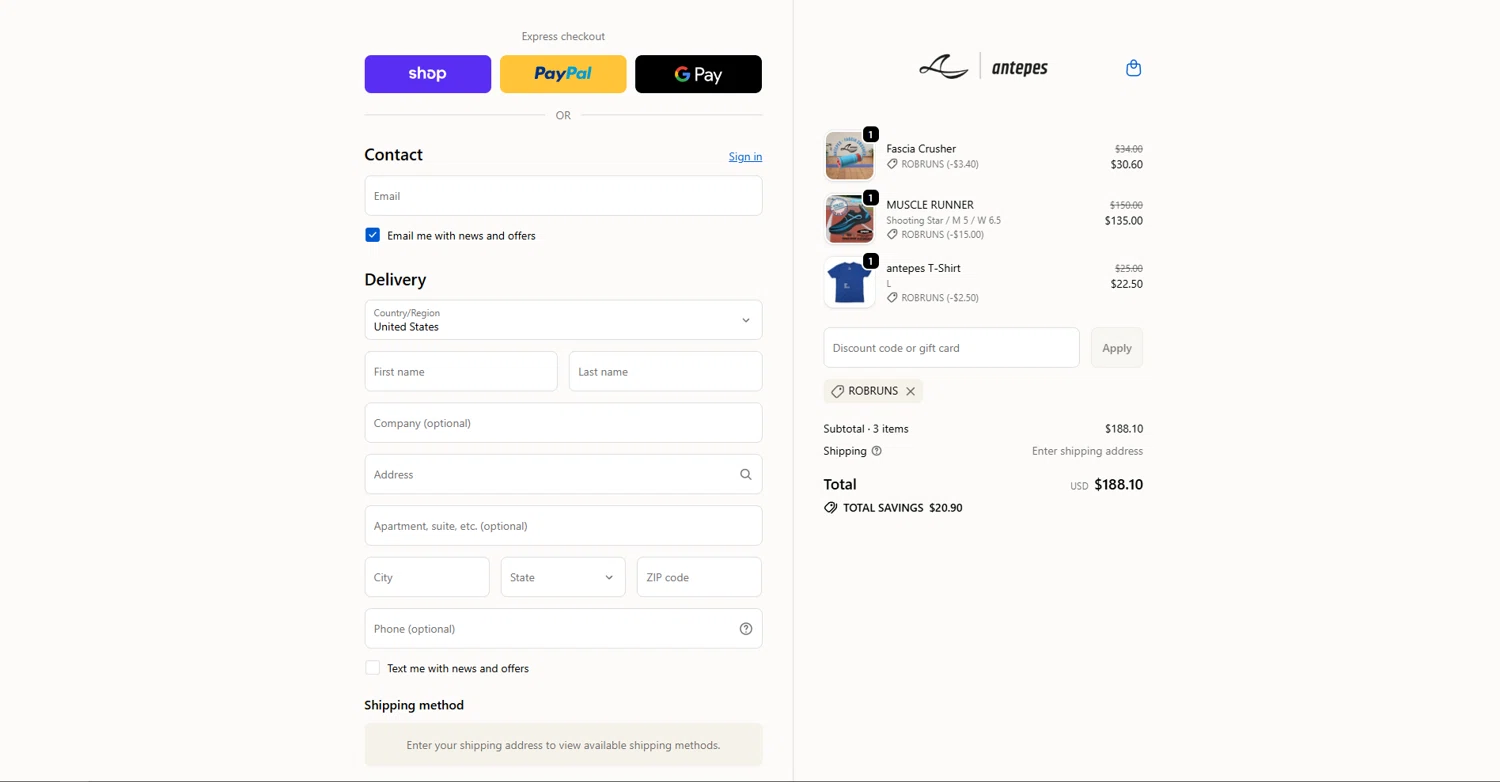
Task: Click the Fascia Crusher product thumbnail
Action: tap(849, 156)
